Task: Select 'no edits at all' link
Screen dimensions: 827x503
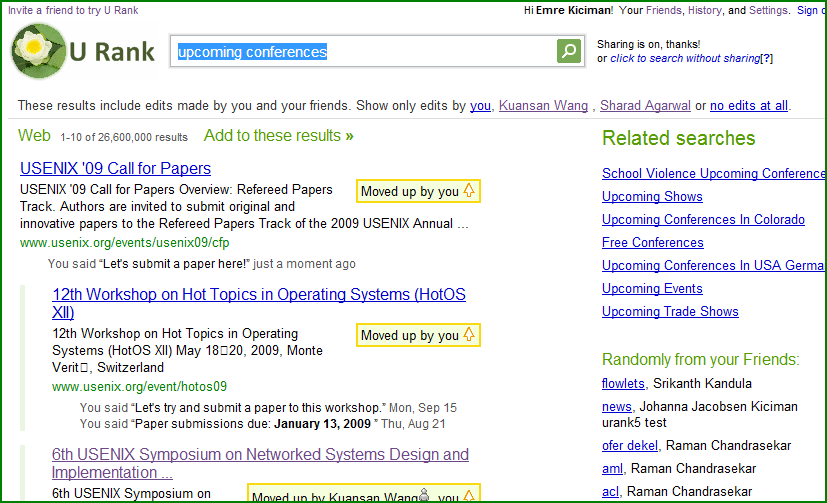Action: click(x=748, y=105)
